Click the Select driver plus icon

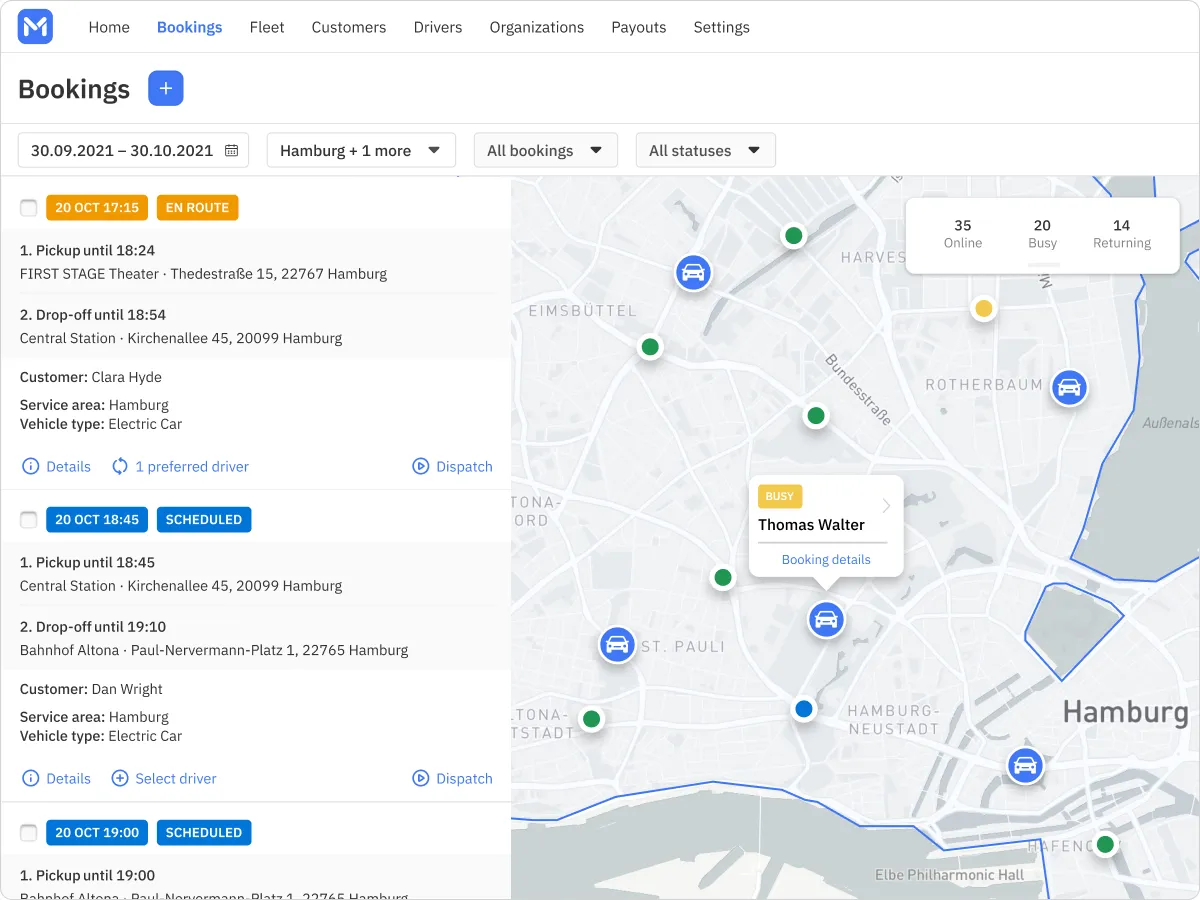[x=120, y=778]
